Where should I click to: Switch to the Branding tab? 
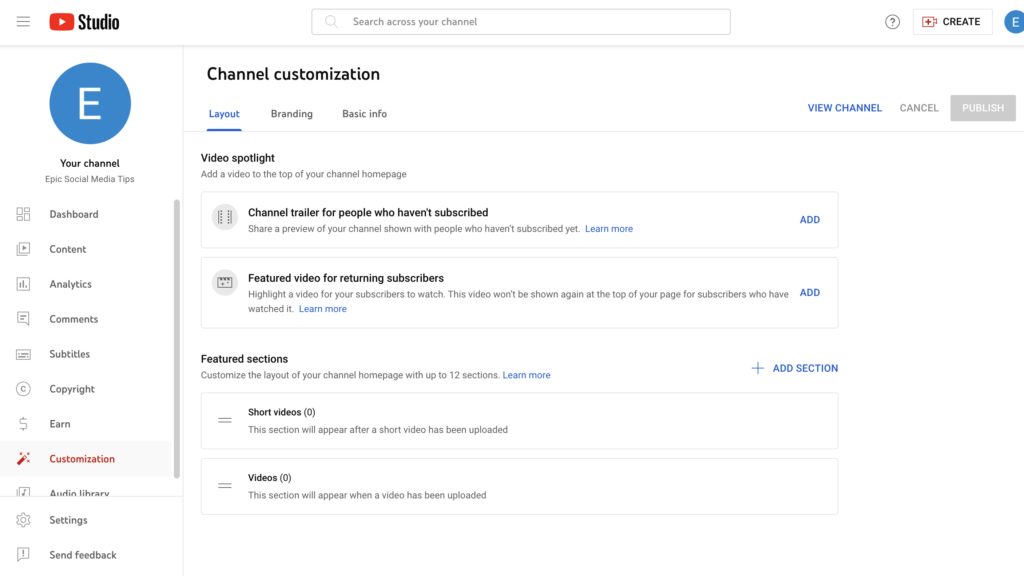coord(291,114)
